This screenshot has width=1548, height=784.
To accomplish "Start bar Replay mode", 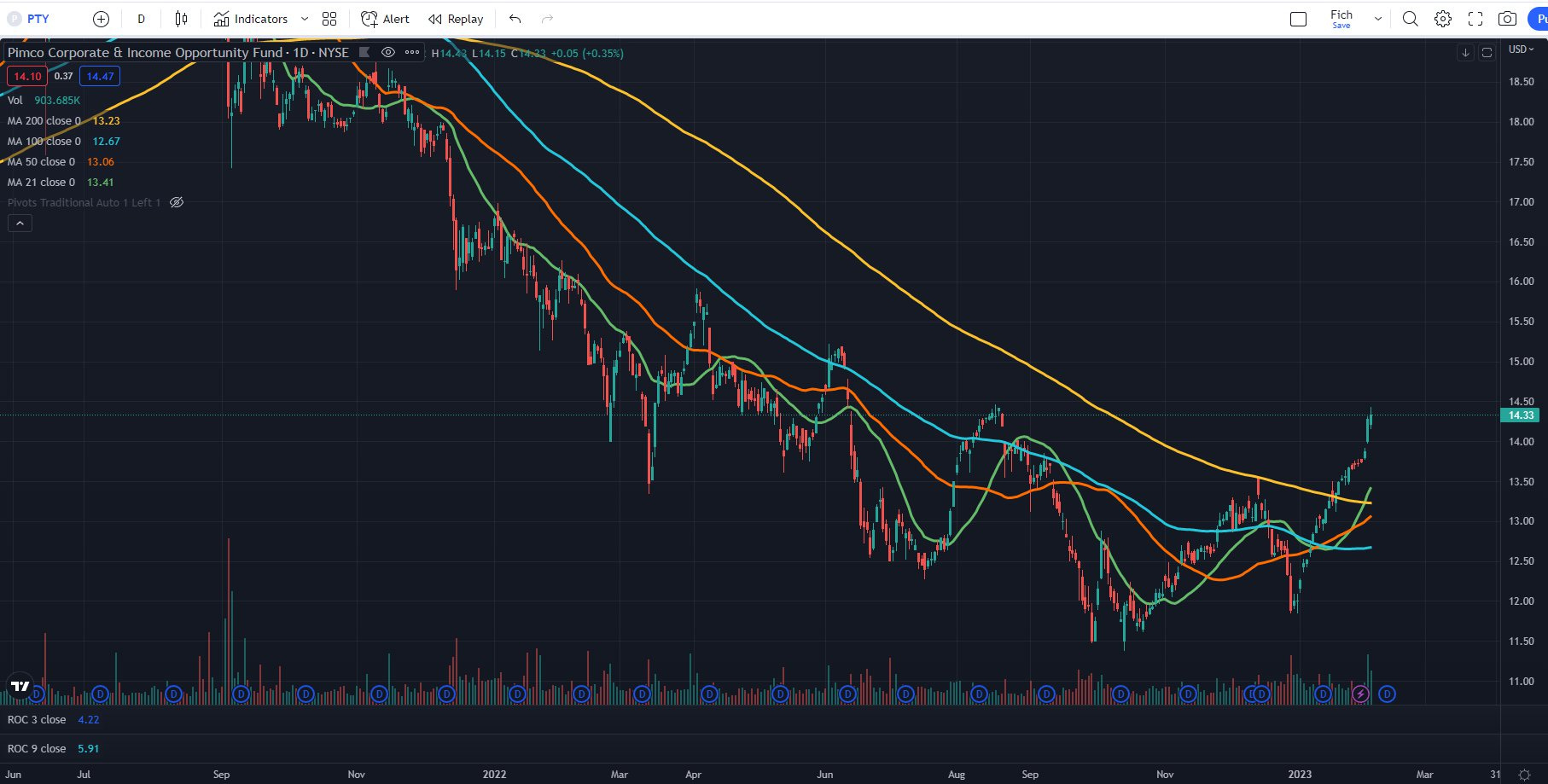I will [x=456, y=19].
